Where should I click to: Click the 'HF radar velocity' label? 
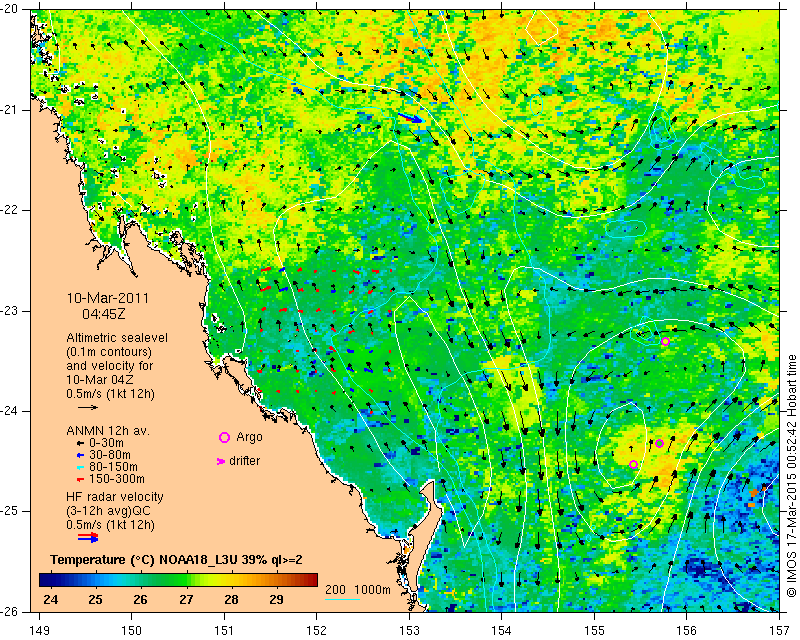coord(115,497)
